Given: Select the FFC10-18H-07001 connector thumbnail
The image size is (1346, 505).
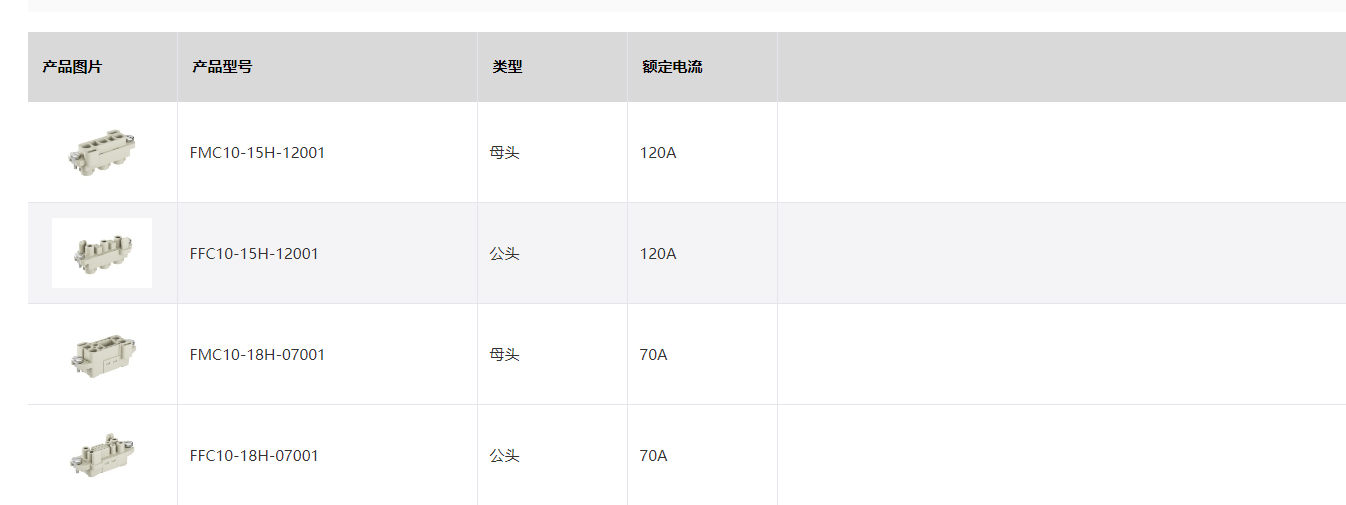Looking at the screenshot, I should tap(102, 455).
